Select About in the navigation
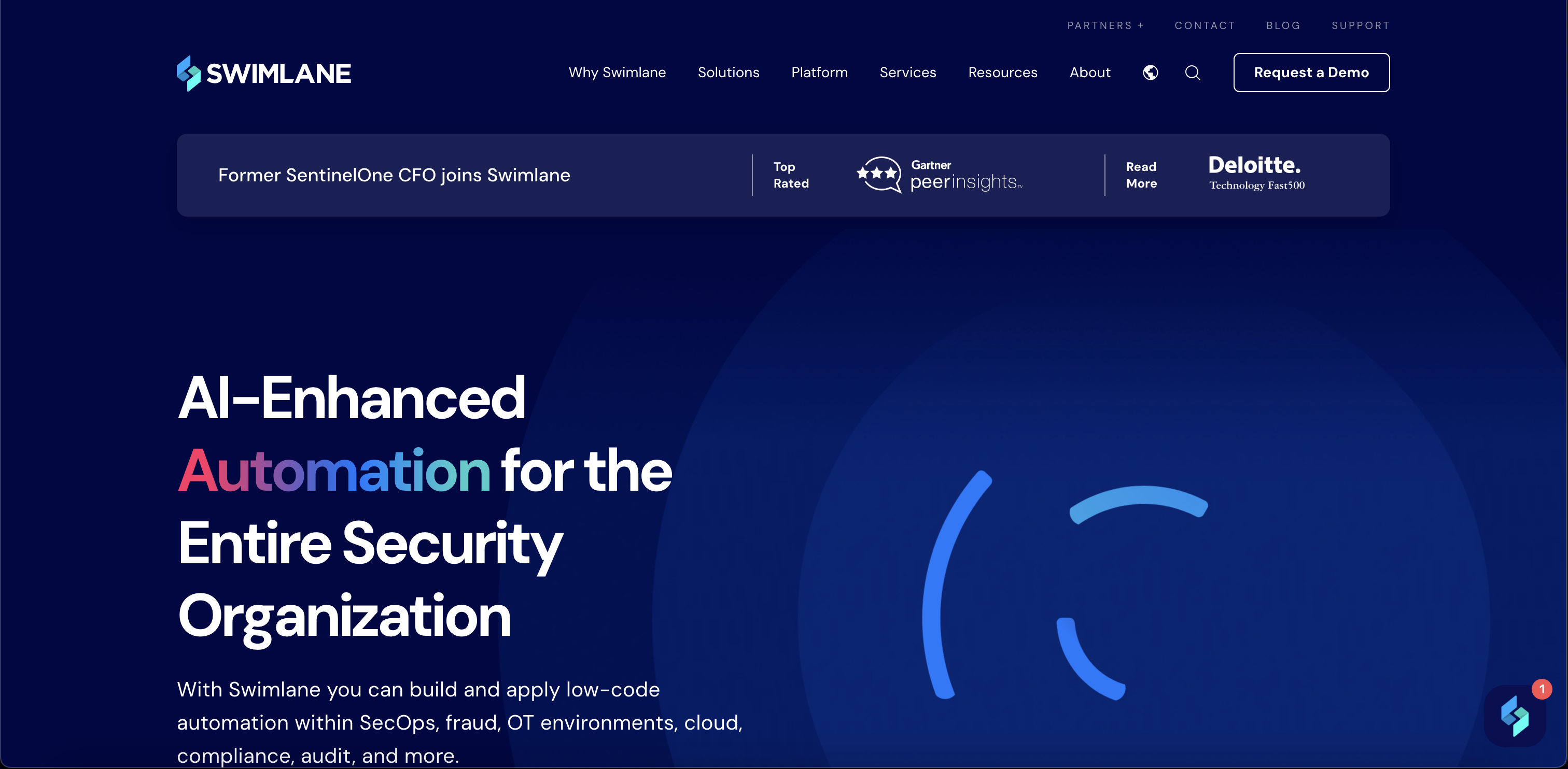The height and width of the screenshot is (769, 1568). click(x=1089, y=73)
